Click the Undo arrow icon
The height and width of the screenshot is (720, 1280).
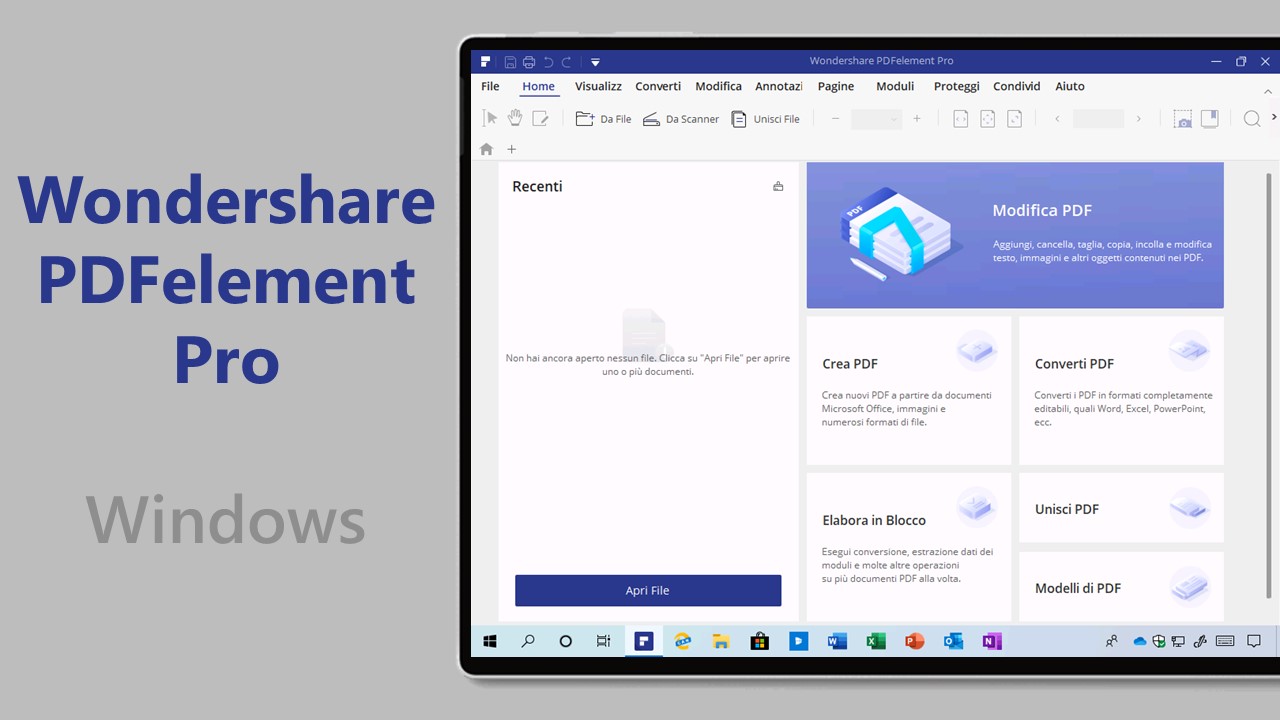[548, 62]
